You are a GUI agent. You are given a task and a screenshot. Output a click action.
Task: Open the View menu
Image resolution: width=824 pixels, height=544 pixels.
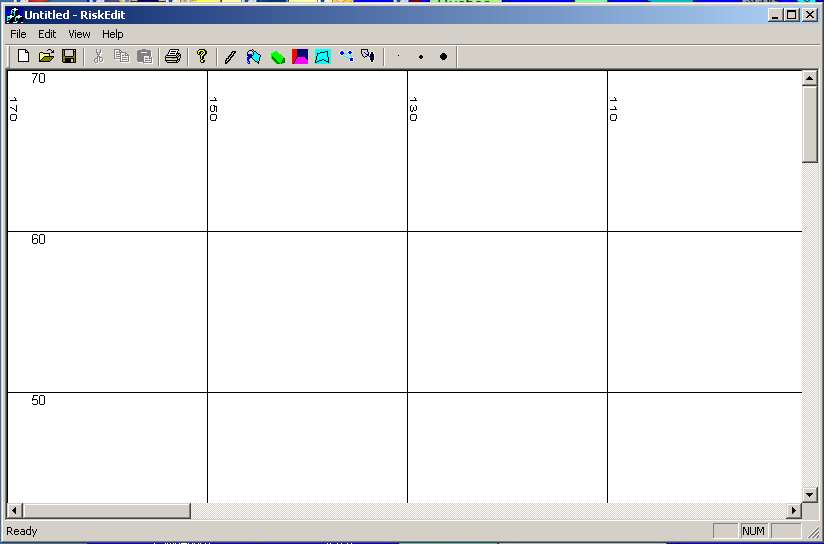click(x=79, y=34)
